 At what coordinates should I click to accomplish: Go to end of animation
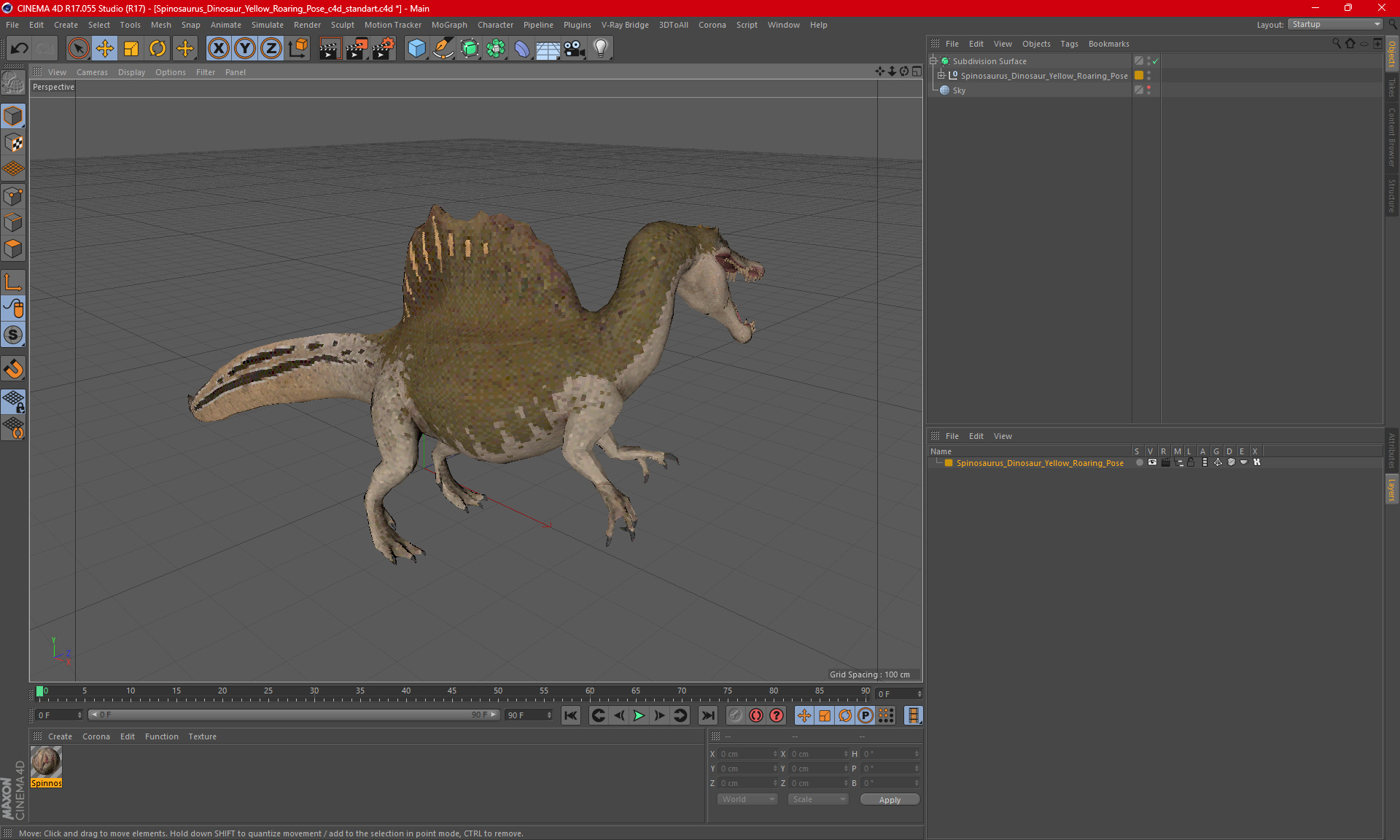click(x=707, y=715)
